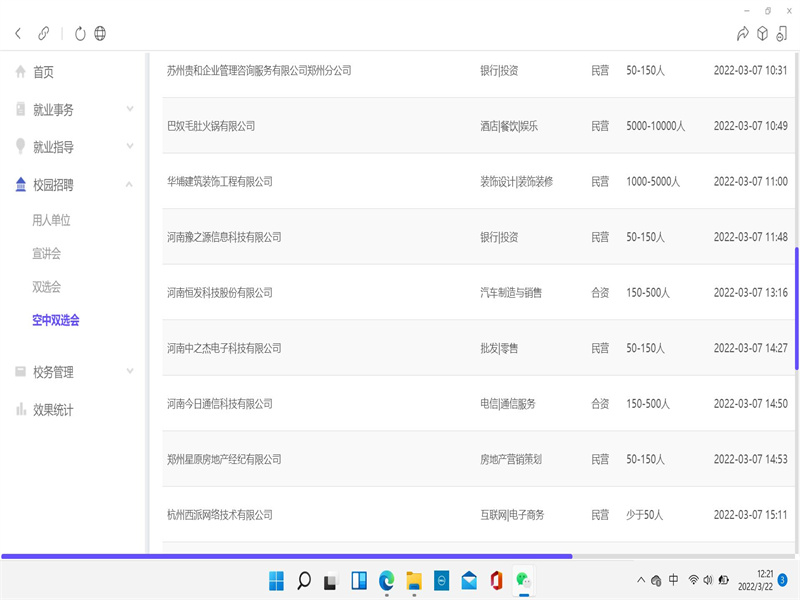Click the cube icon in top toolbar
Screen dimensions: 800x600
coord(762,33)
